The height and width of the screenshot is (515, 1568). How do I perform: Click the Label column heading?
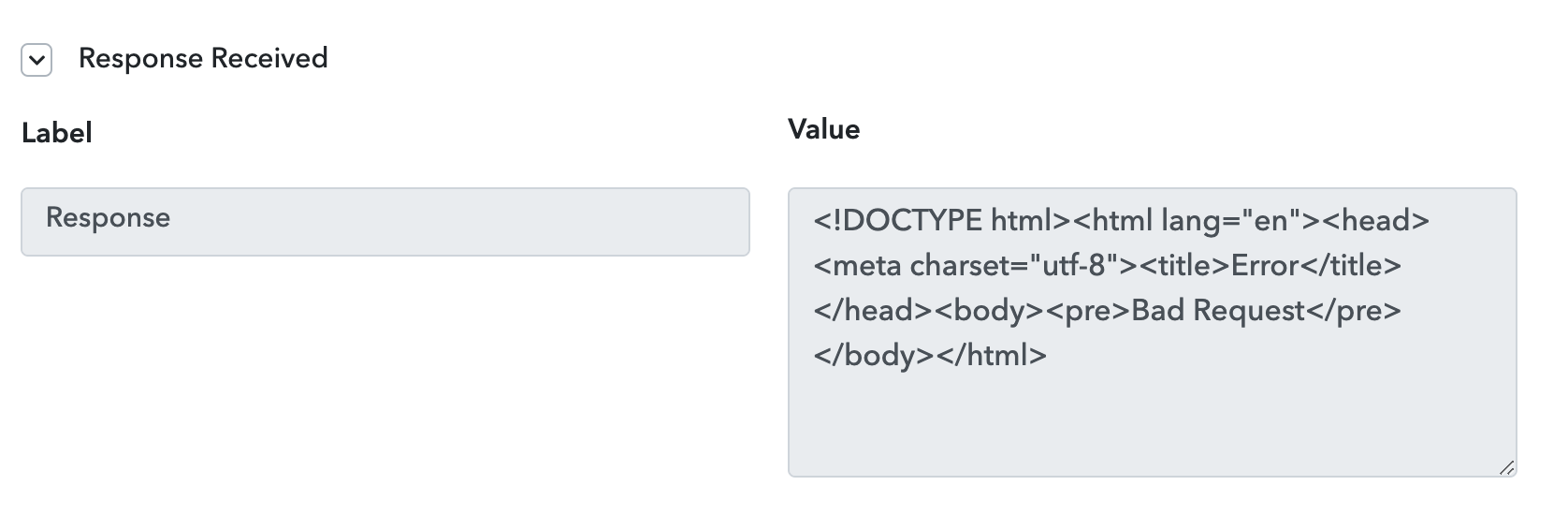tap(57, 133)
